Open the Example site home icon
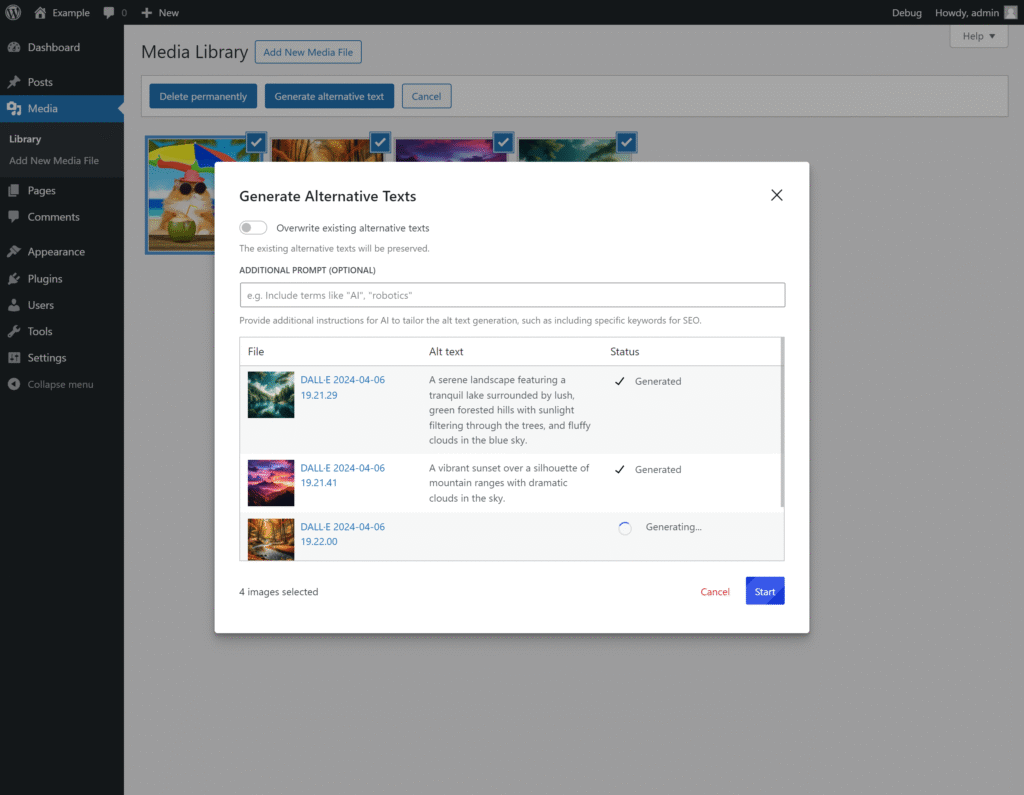Viewport: 1024px width, 795px height. tap(40, 12)
